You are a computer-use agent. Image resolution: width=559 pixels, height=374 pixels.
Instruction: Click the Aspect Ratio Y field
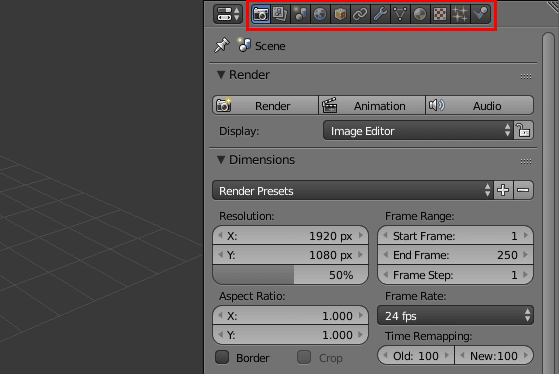click(x=290, y=334)
